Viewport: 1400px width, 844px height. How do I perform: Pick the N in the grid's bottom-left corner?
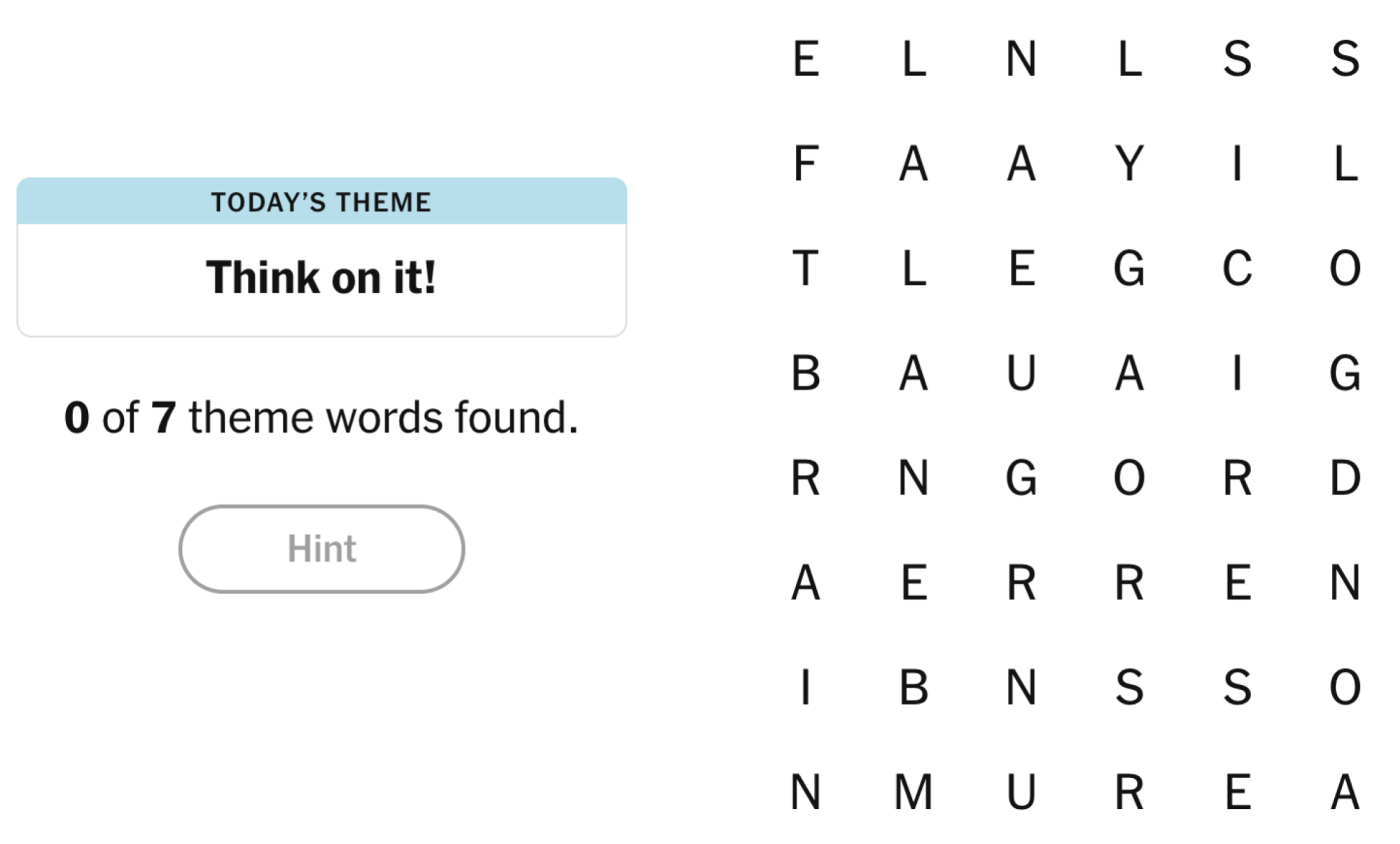806,792
